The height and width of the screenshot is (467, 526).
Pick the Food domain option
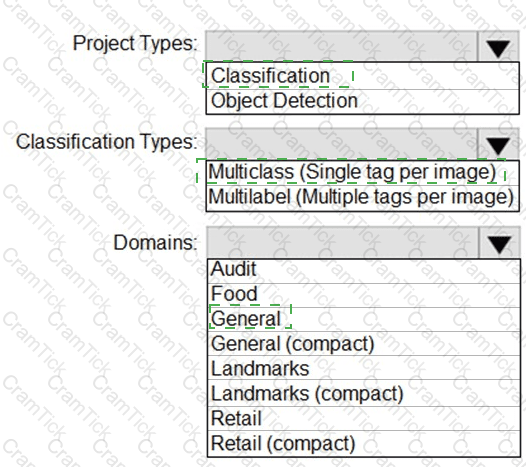(364, 295)
